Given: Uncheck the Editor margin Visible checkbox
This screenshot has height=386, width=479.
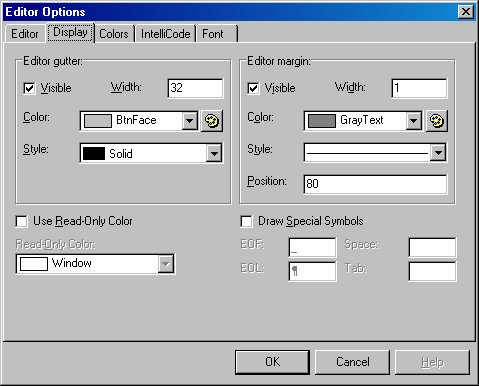Looking at the screenshot, I should point(253,88).
